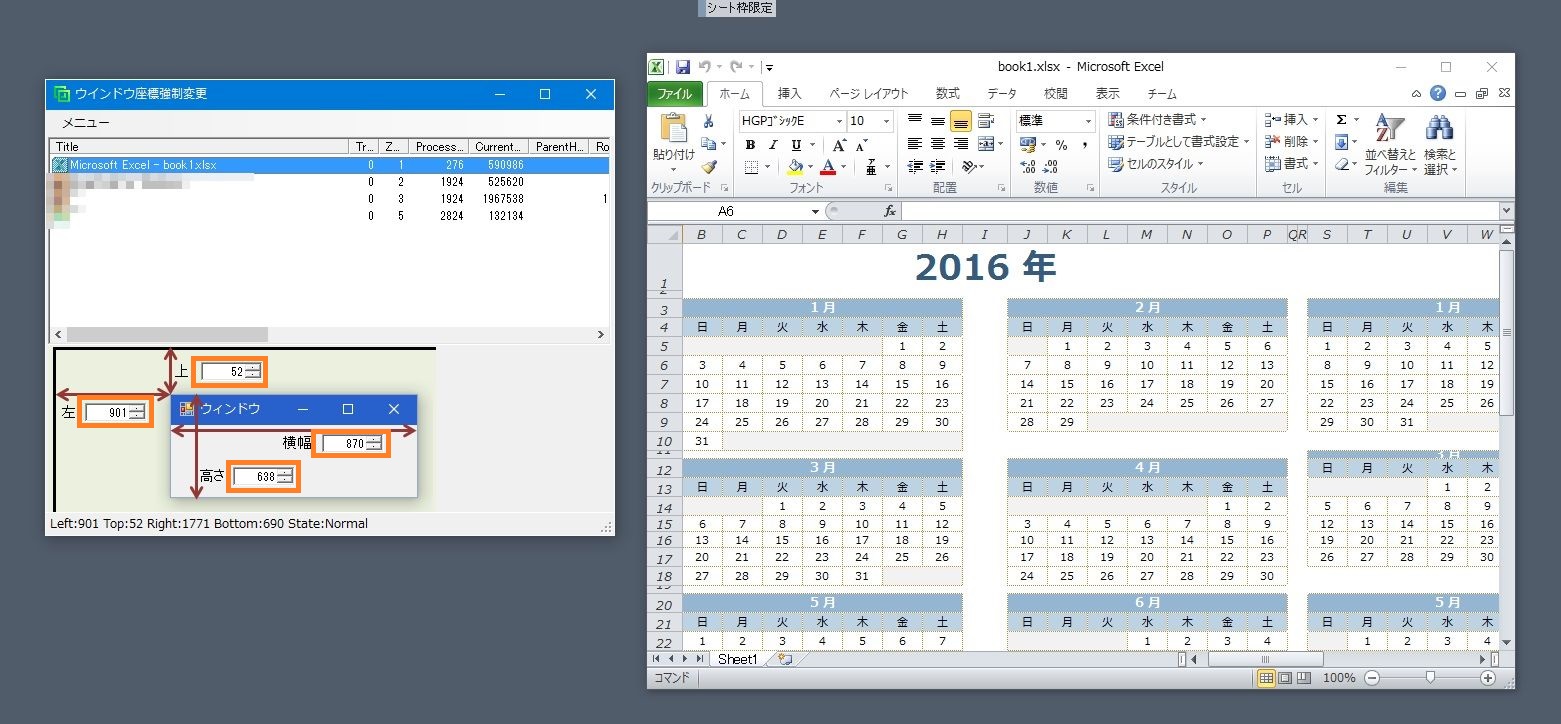Viewport: 1561px width, 724px height.
Task: Click the 検索と選択 binoculars button
Action: [1440, 145]
